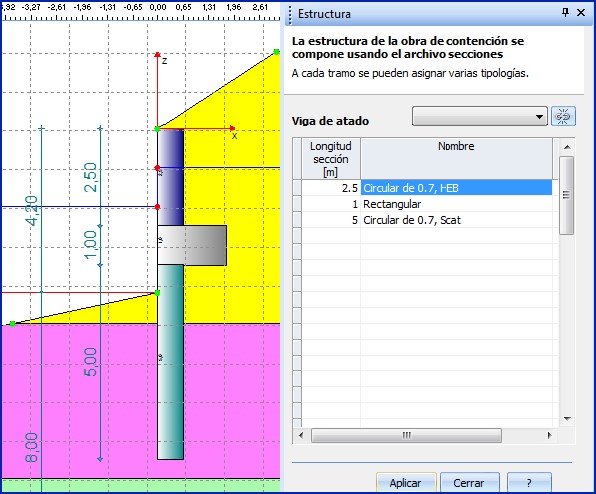Pin the Estructura panel

[x=565, y=13]
